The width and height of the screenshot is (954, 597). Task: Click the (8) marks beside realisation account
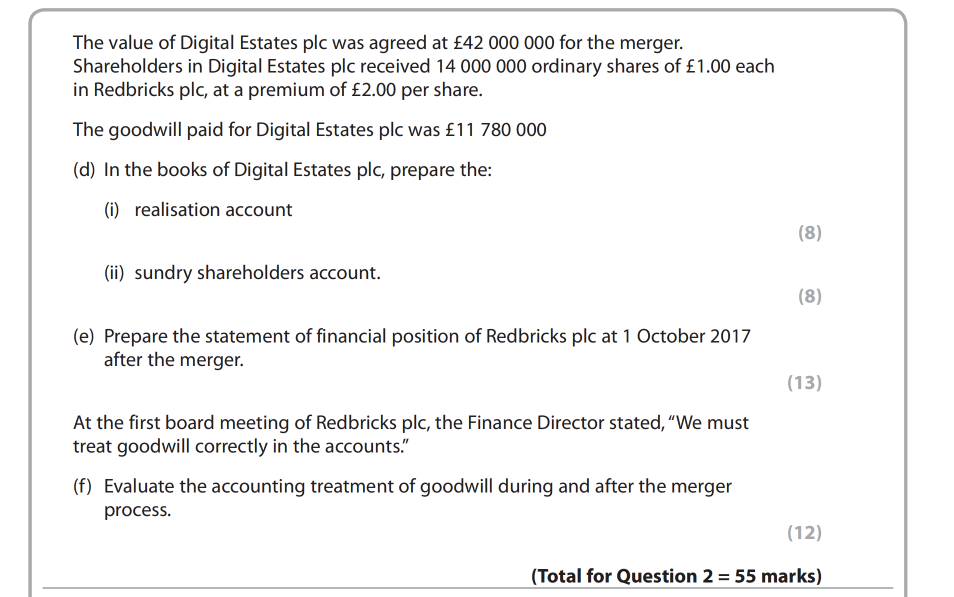809,233
